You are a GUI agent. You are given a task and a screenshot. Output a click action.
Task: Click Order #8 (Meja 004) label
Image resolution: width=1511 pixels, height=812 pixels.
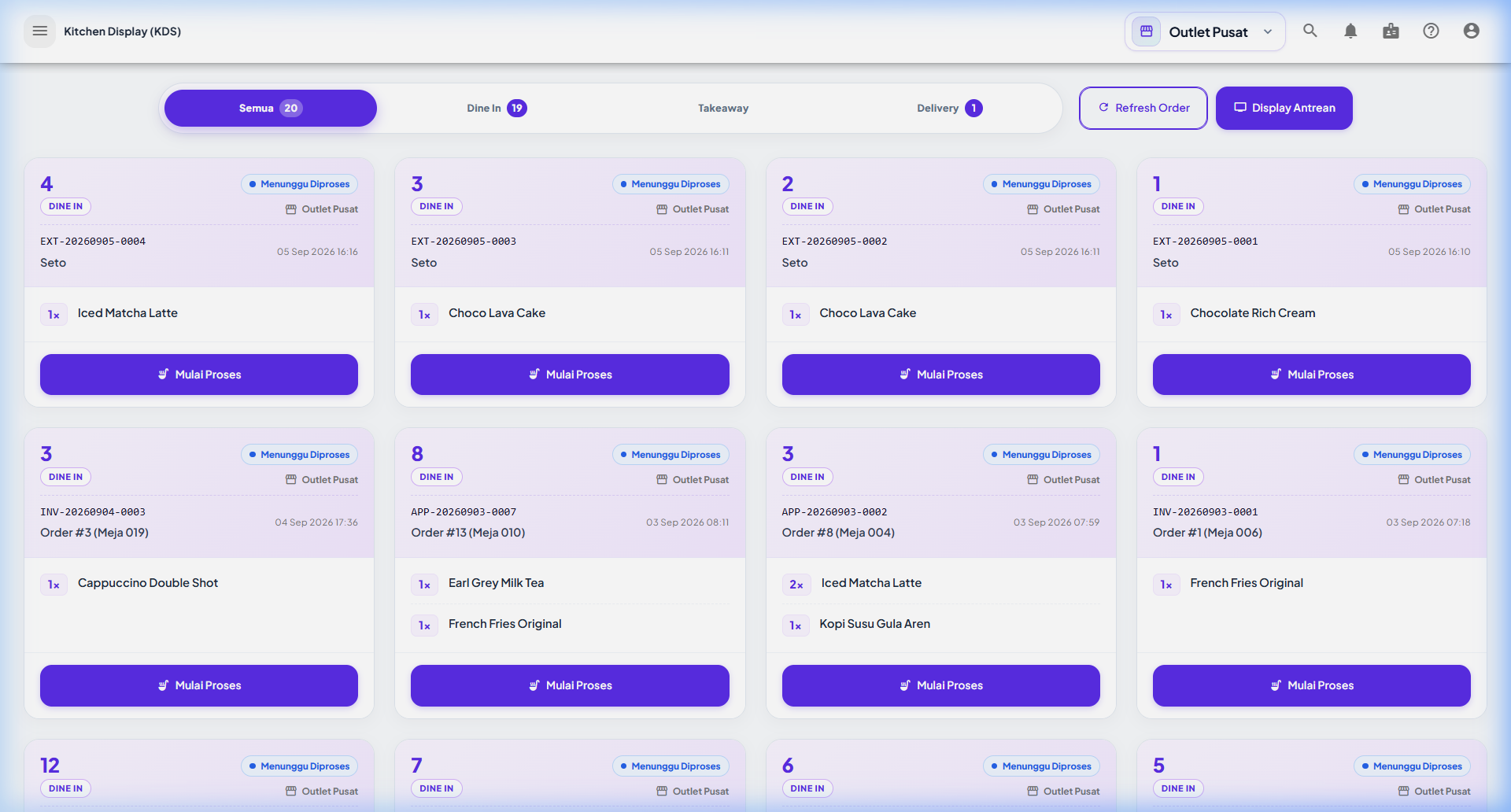pos(838,533)
